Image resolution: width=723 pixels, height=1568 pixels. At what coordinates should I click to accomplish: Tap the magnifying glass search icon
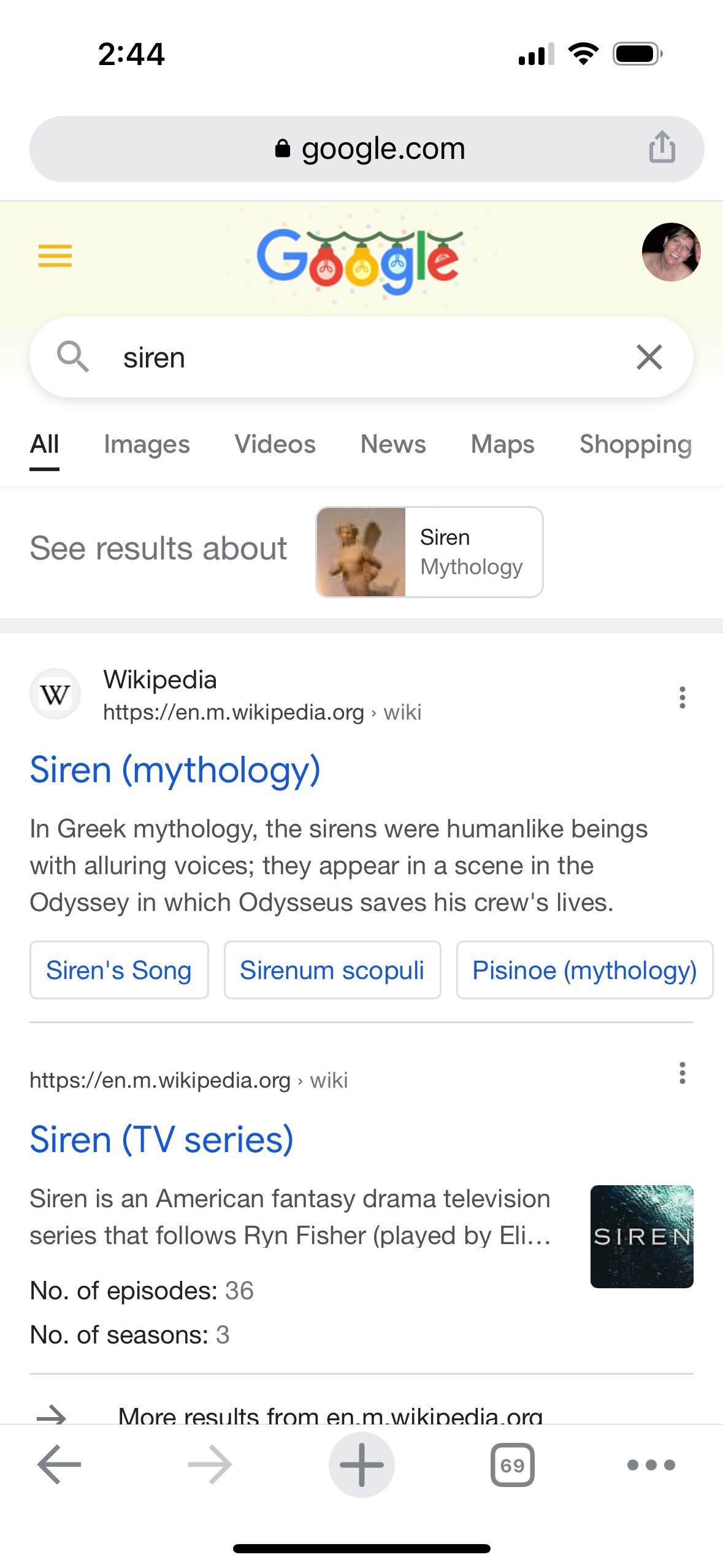pyautogui.click(x=73, y=356)
